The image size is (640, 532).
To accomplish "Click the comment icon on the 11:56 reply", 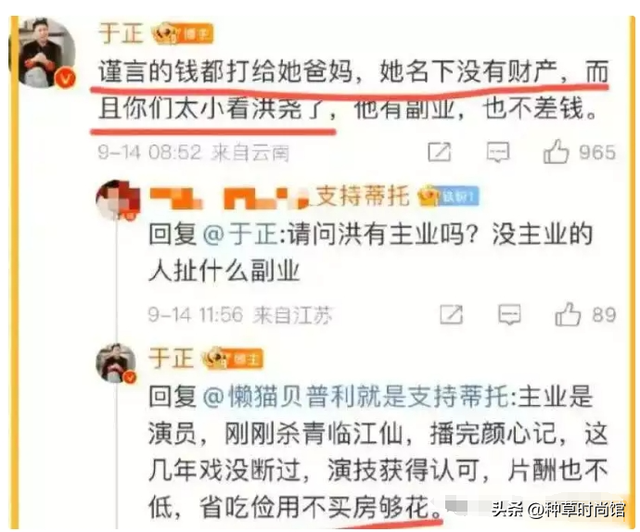I will (510, 314).
